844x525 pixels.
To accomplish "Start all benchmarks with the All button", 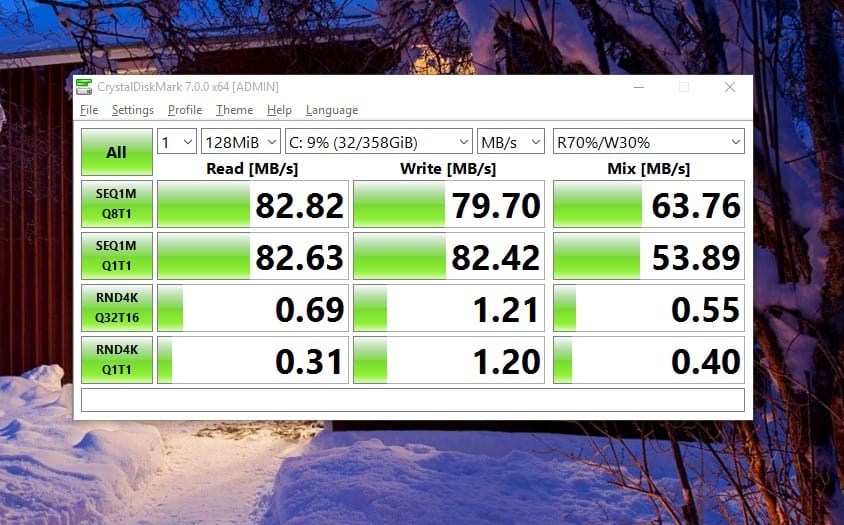I will 117,152.
